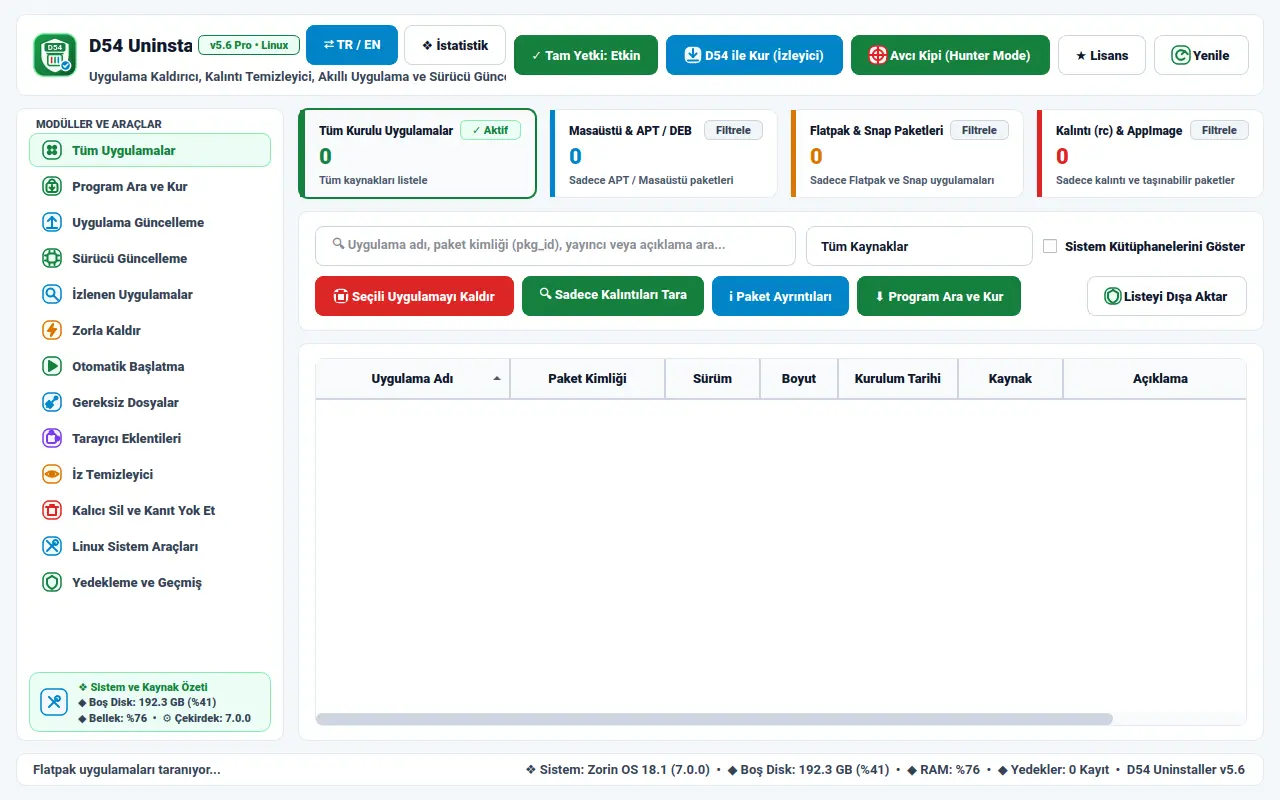The image size is (1280, 800).
Task: Click the Yenile refresh button
Action: [x=1201, y=55]
